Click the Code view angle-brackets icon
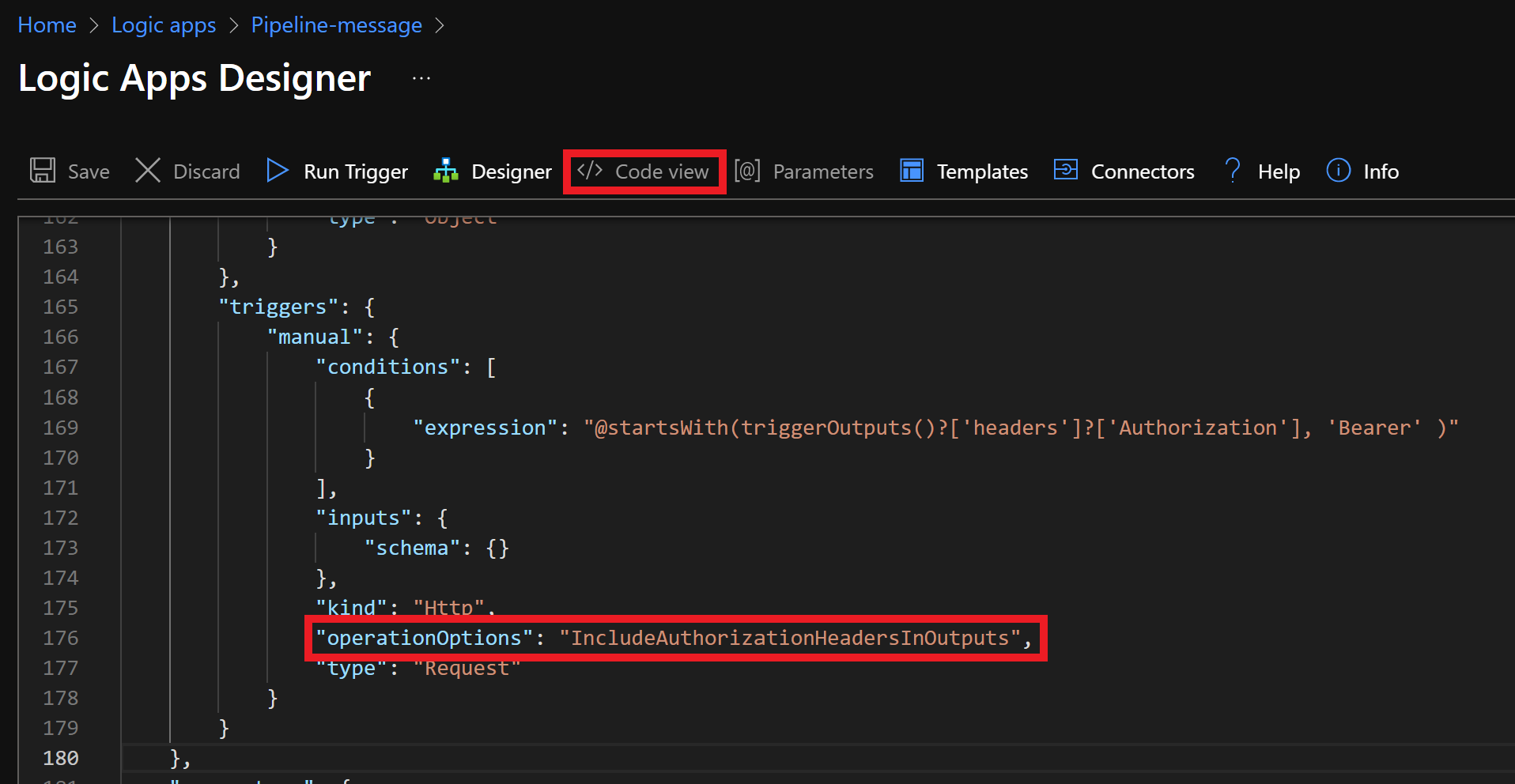 590,171
